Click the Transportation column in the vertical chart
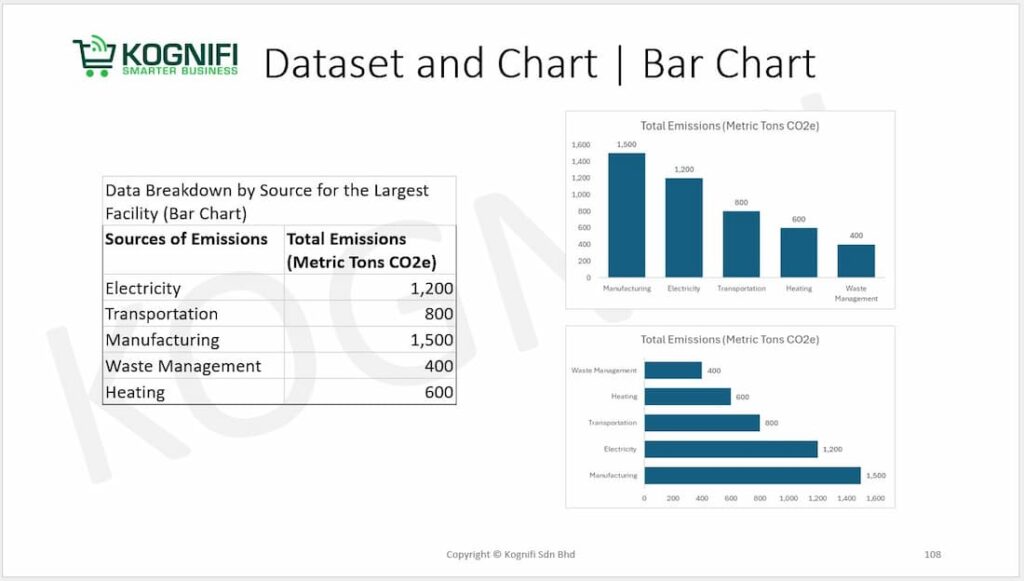The width and height of the screenshot is (1024, 581). pyautogui.click(x=741, y=244)
